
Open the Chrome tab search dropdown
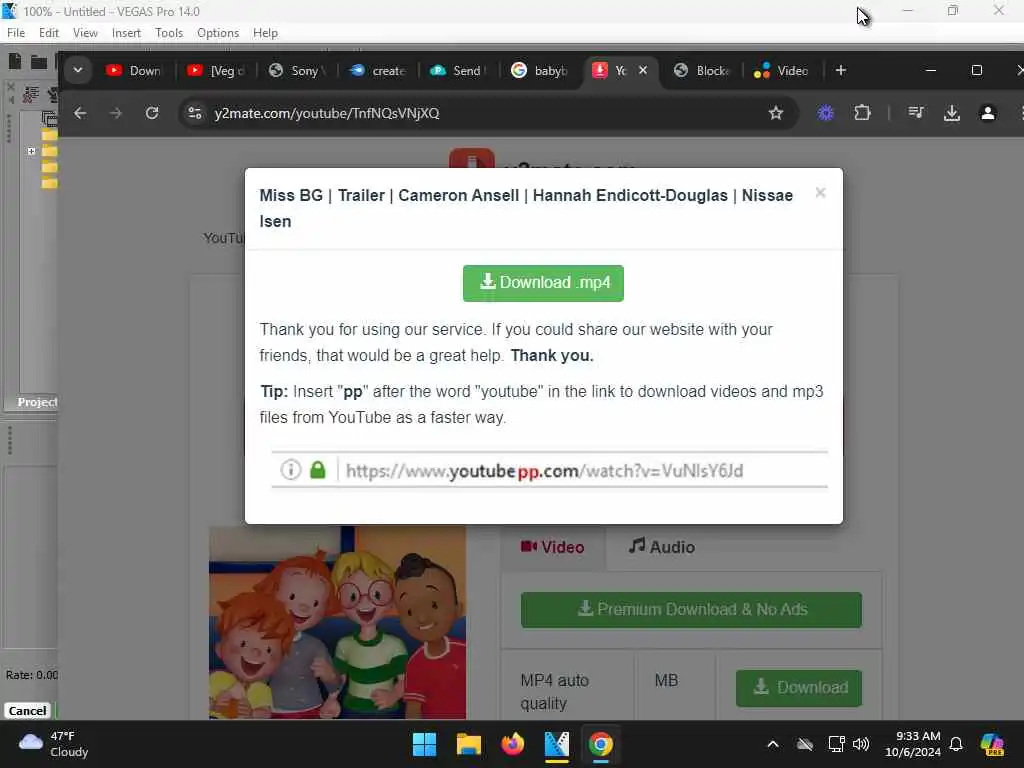click(78, 70)
